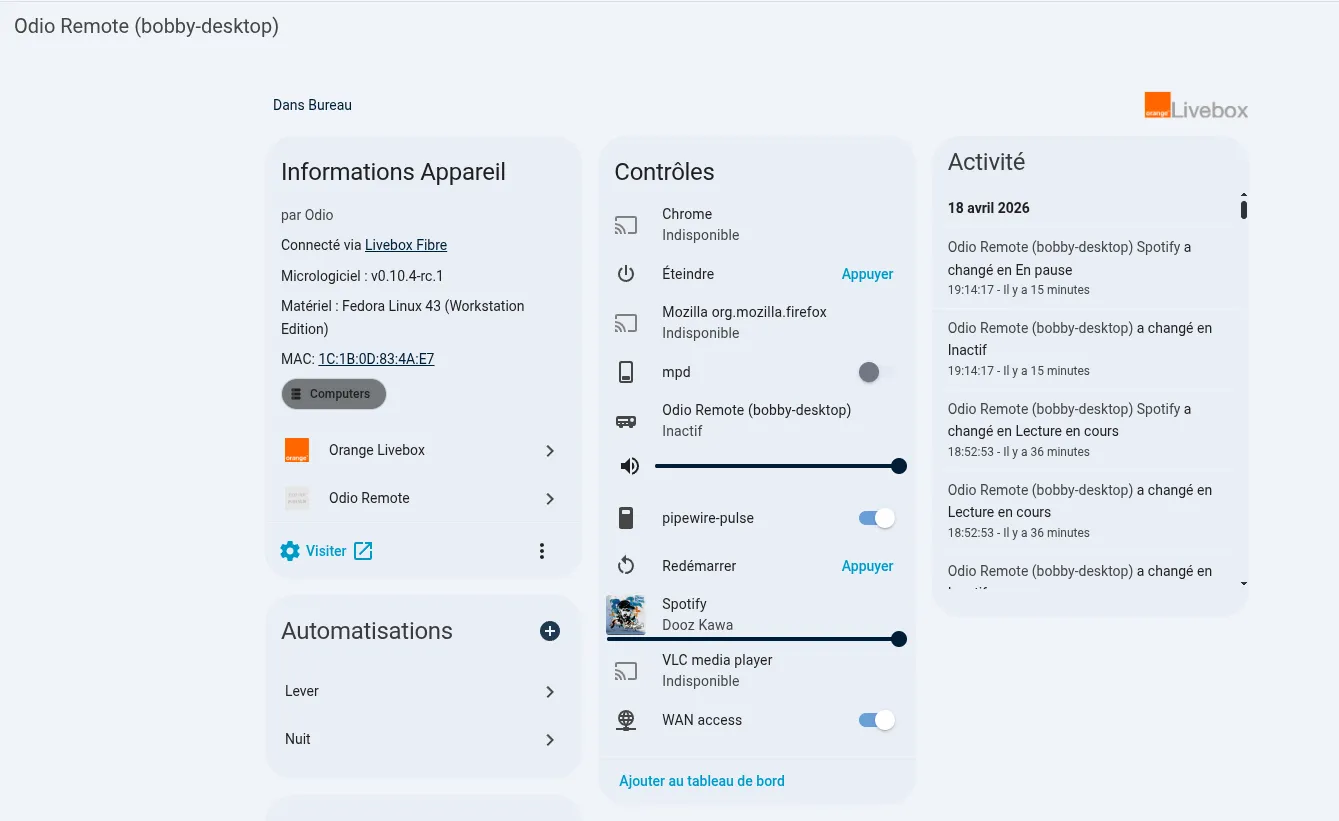Click the Micrologiciel v0.10.4-rc.1 text

coord(362,276)
